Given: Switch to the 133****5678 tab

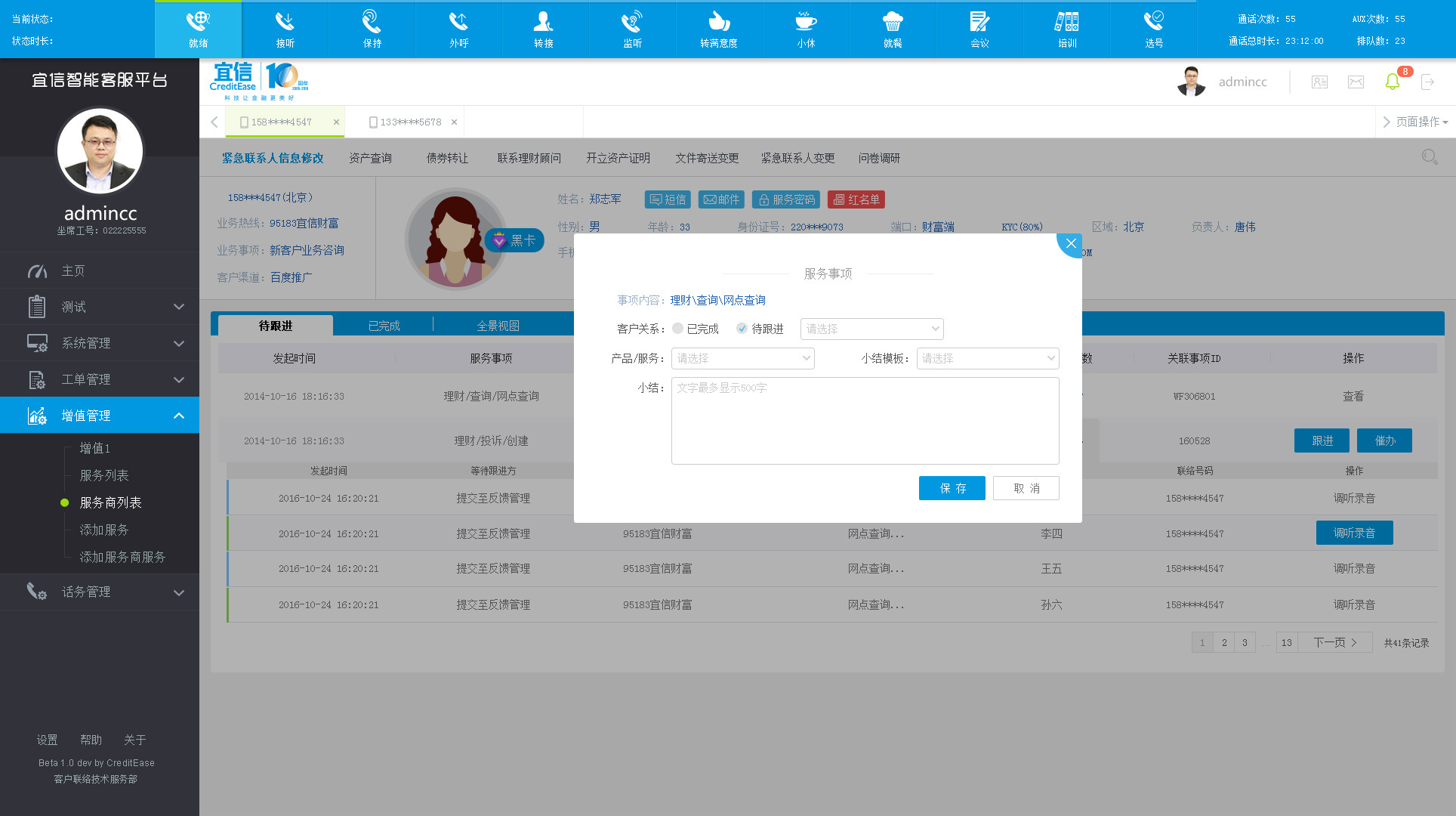Looking at the screenshot, I should 410,122.
